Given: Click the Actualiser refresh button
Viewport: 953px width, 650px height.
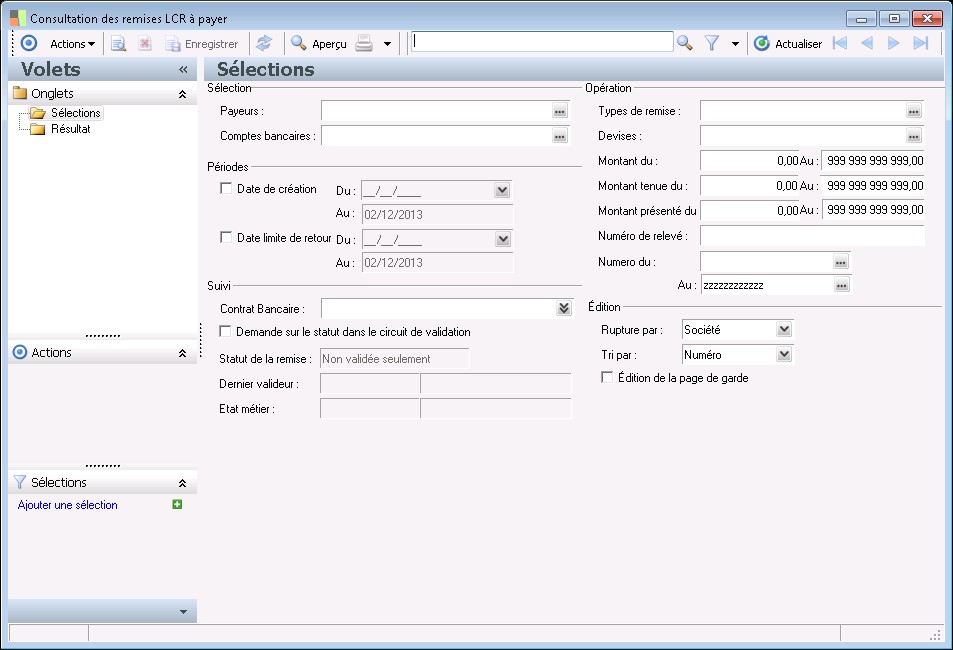Looking at the screenshot, I should [x=787, y=44].
